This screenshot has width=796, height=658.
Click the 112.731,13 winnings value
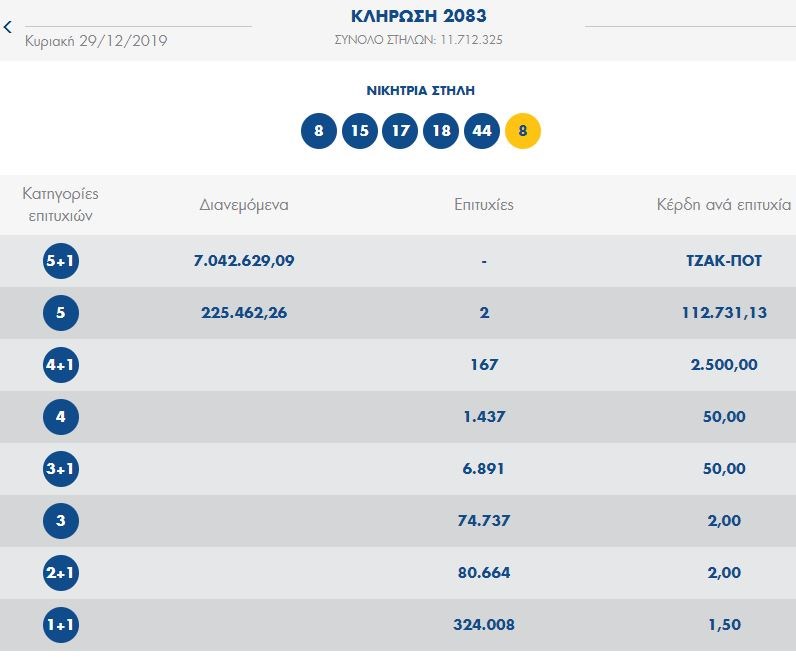click(717, 313)
